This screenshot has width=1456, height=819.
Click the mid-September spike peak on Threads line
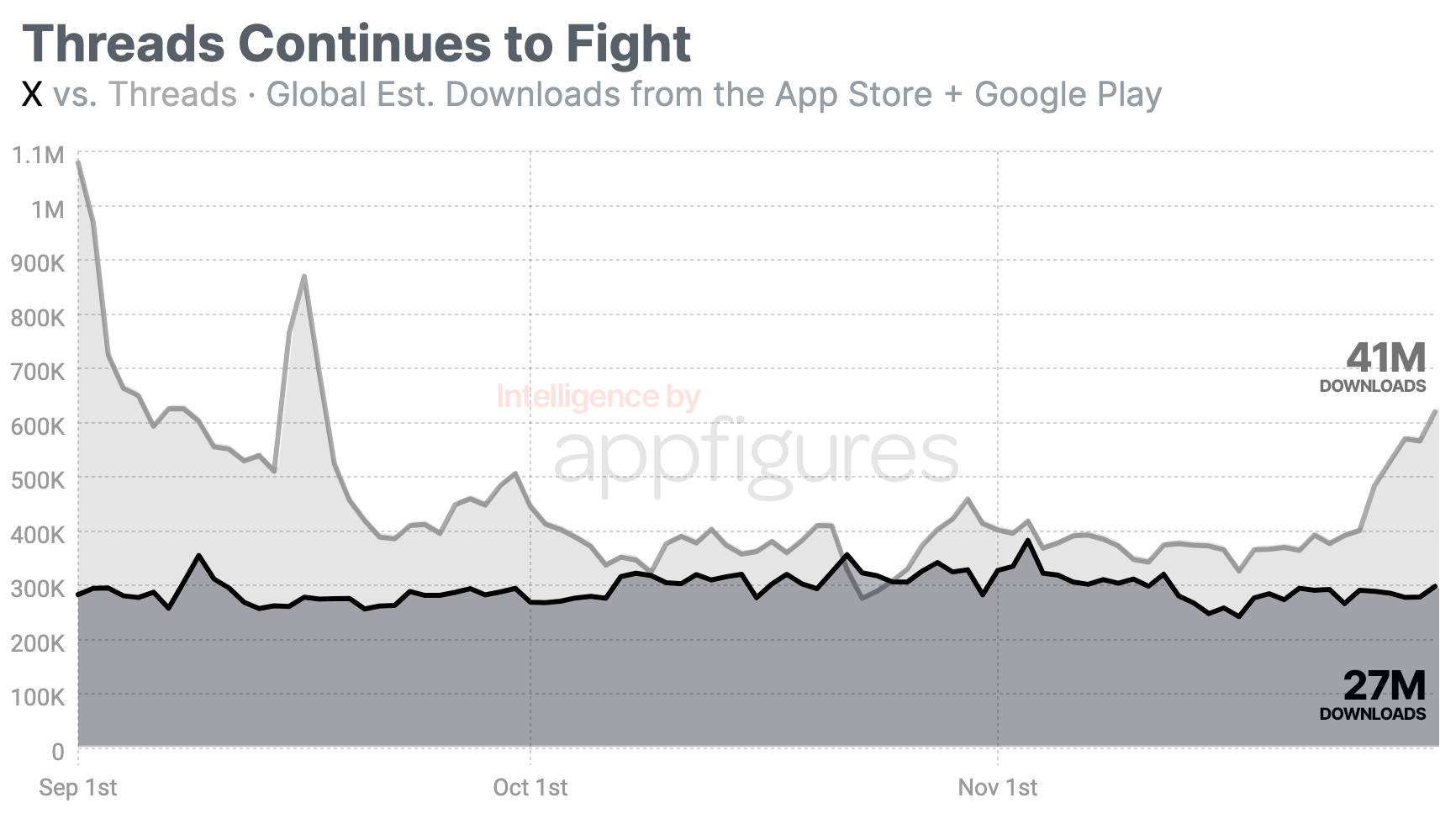(x=304, y=276)
